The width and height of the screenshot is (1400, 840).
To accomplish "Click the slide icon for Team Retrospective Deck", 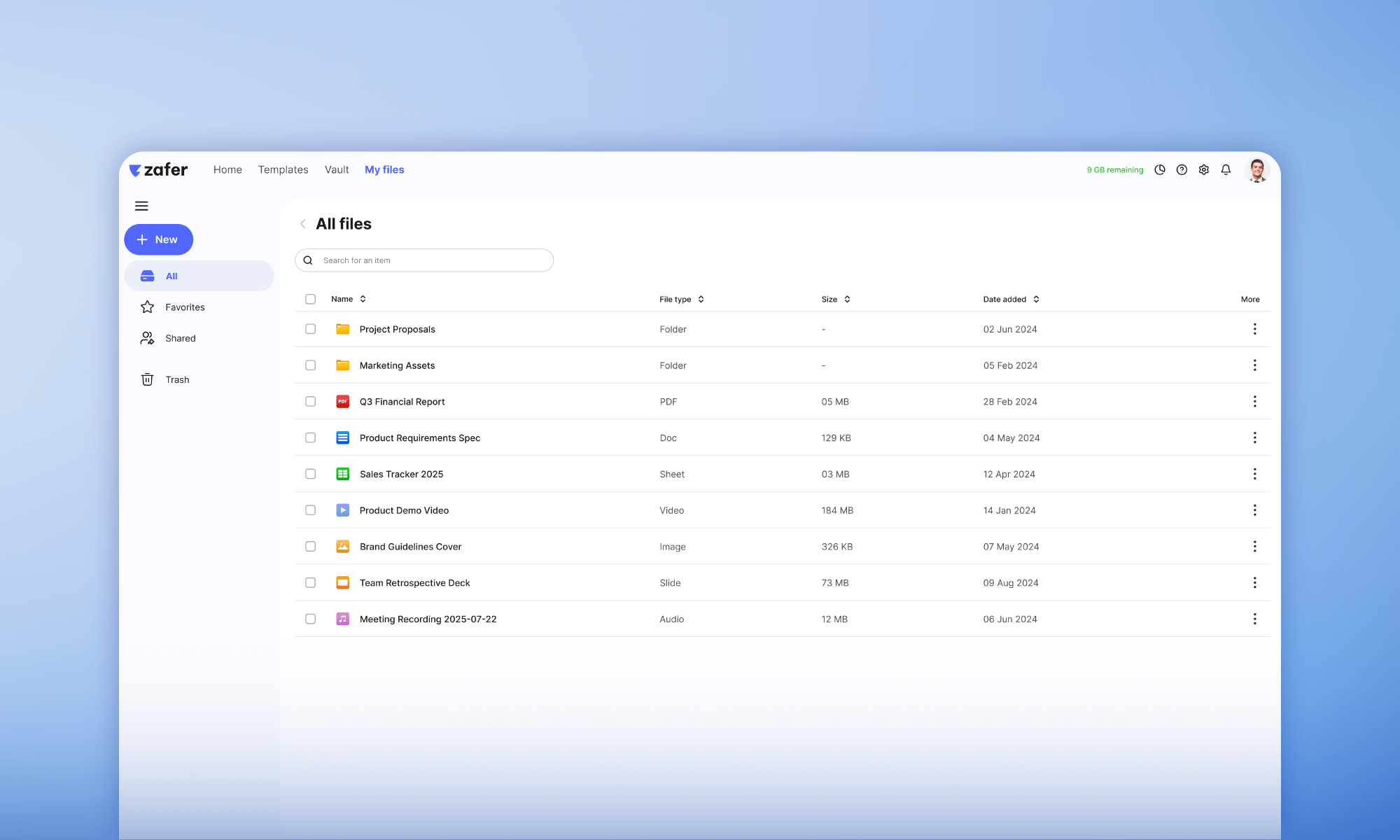I will tap(342, 583).
